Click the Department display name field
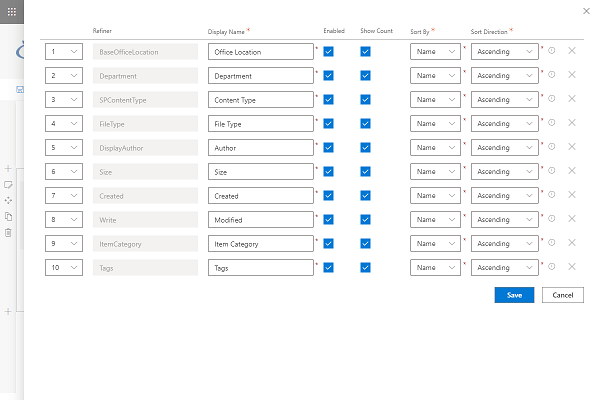 point(261,76)
